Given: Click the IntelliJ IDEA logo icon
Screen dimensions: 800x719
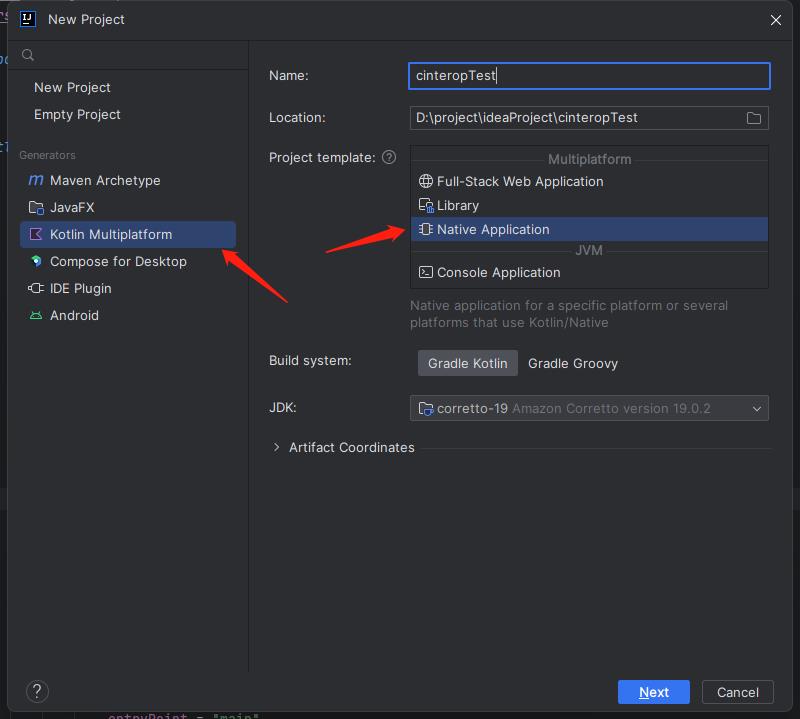Looking at the screenshot, I should pyautogui.click(x=28, y=19).
